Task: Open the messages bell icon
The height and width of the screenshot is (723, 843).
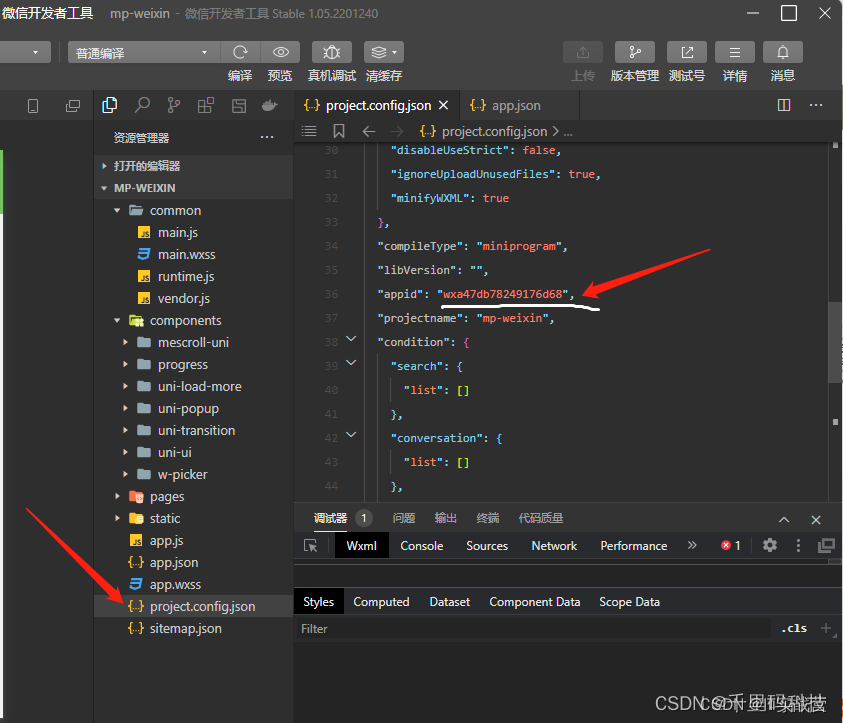Action: (783, 52)
